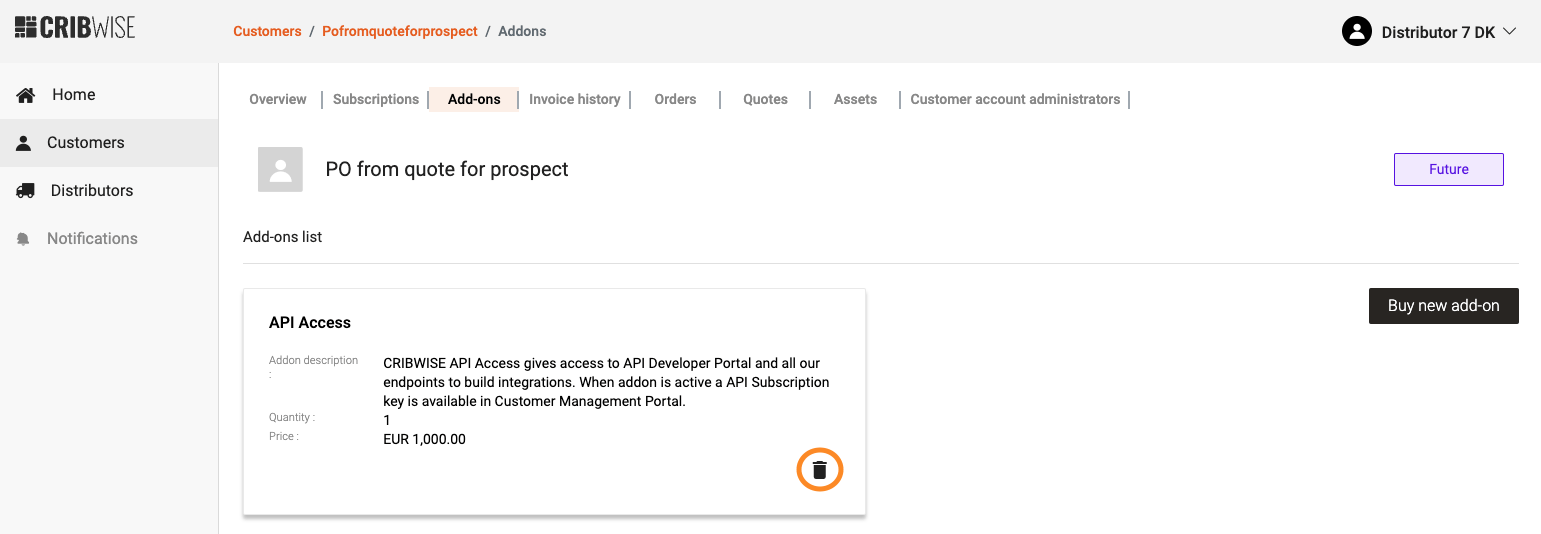Image resolution: width=1541 pixels, height=534 pixels.
Task: Click the Future button
Action: [x=1448, y=169]
